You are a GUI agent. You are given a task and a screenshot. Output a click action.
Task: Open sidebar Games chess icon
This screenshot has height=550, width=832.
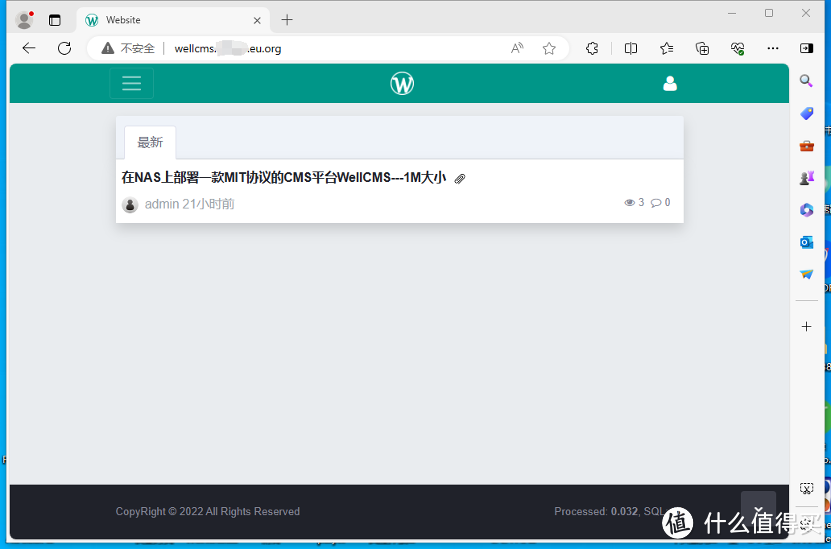[x=807, y=178]
